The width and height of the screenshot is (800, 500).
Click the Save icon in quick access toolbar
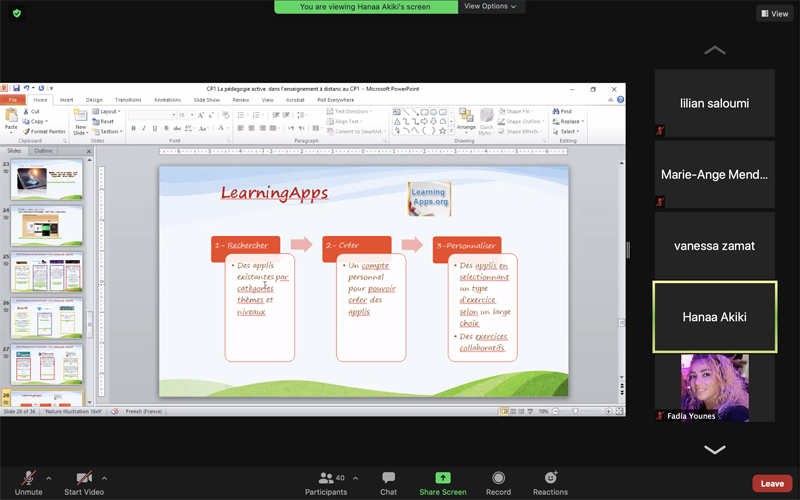point(16,88)
